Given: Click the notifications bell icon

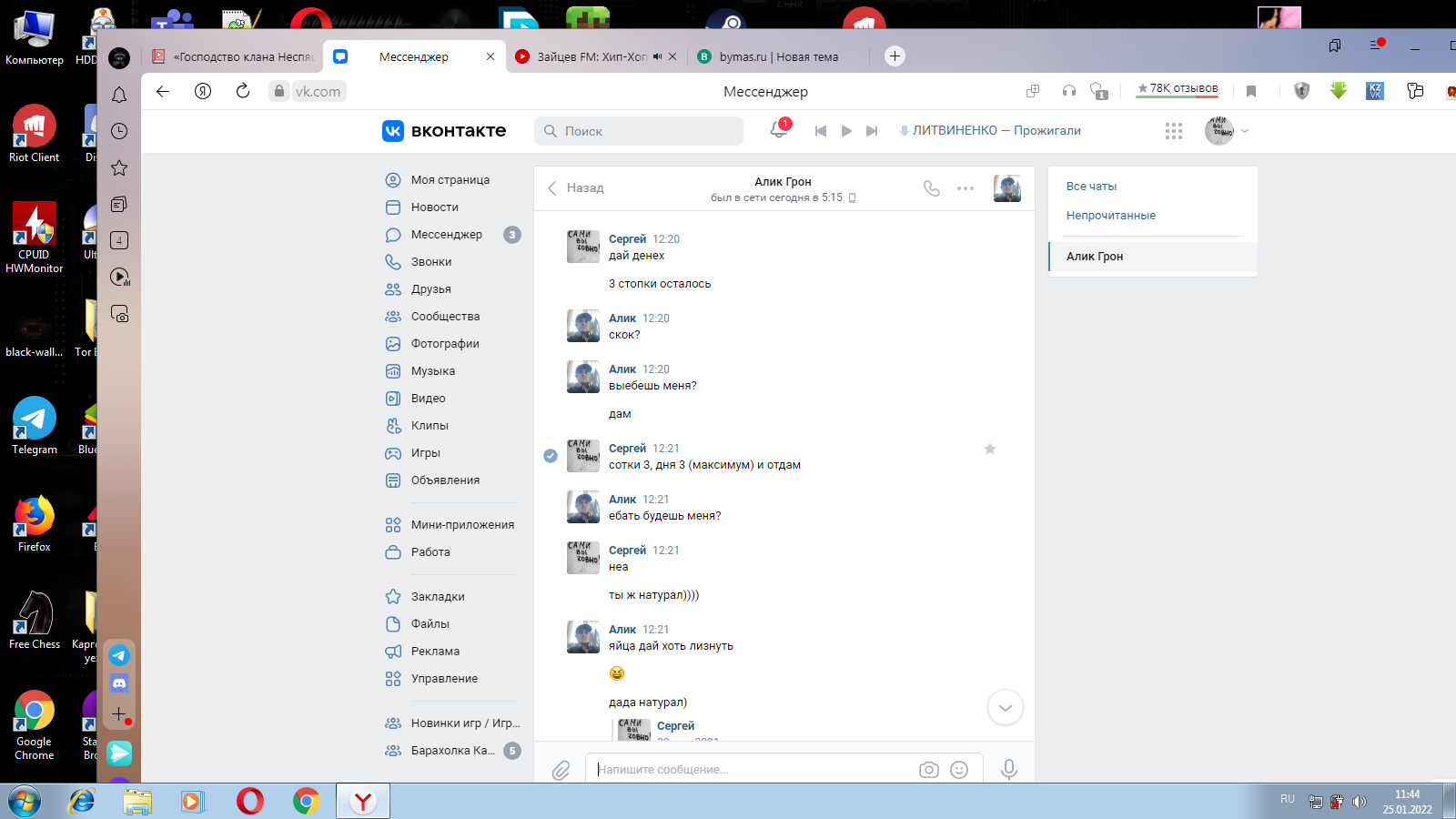Looking at the screenshot, I should click(x=778, y=131).
